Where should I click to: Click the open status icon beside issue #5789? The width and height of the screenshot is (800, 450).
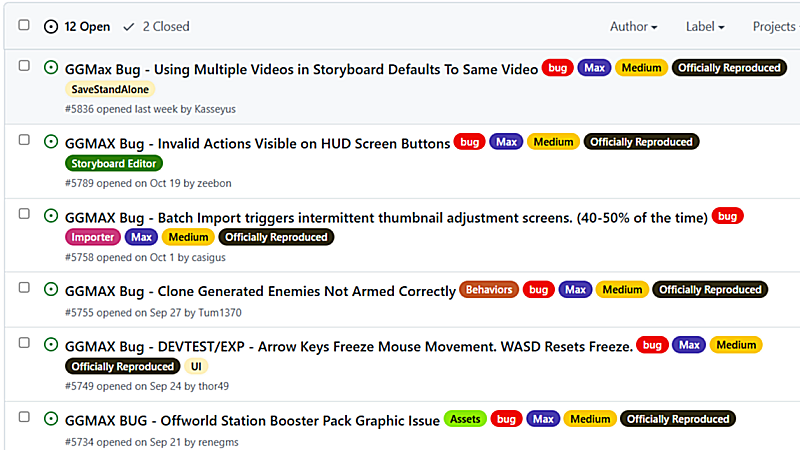(51, 142)
